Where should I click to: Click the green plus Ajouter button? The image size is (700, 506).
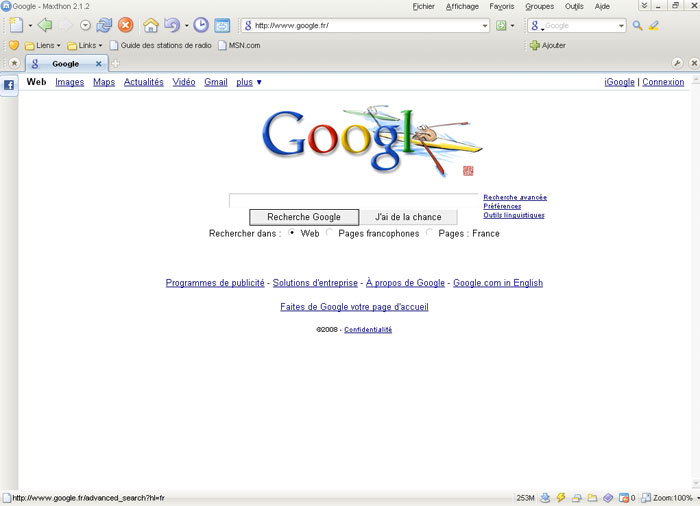click(x=548, y=46)
